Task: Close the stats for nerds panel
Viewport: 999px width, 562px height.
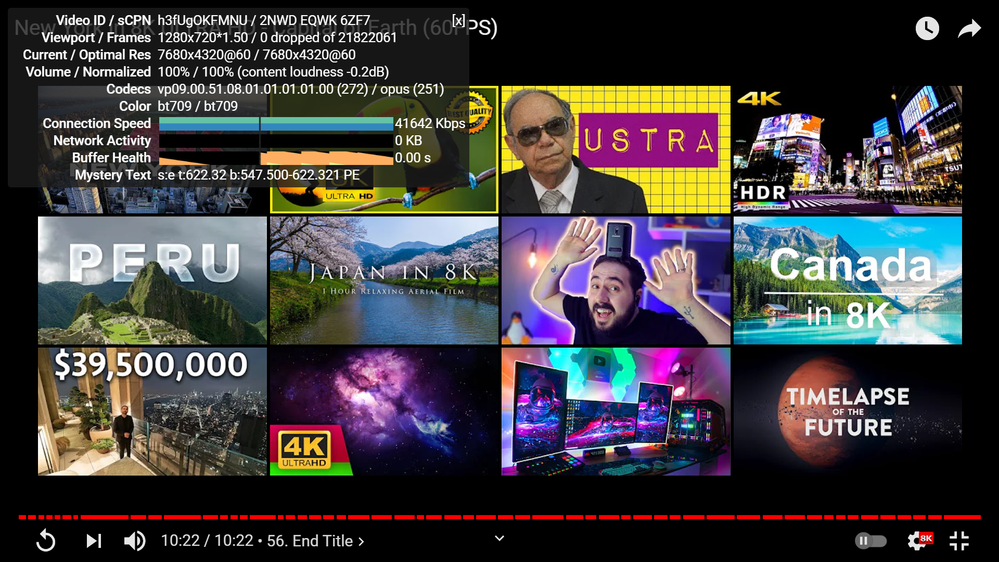Action: pyautogui.click(x=458, y=20)
